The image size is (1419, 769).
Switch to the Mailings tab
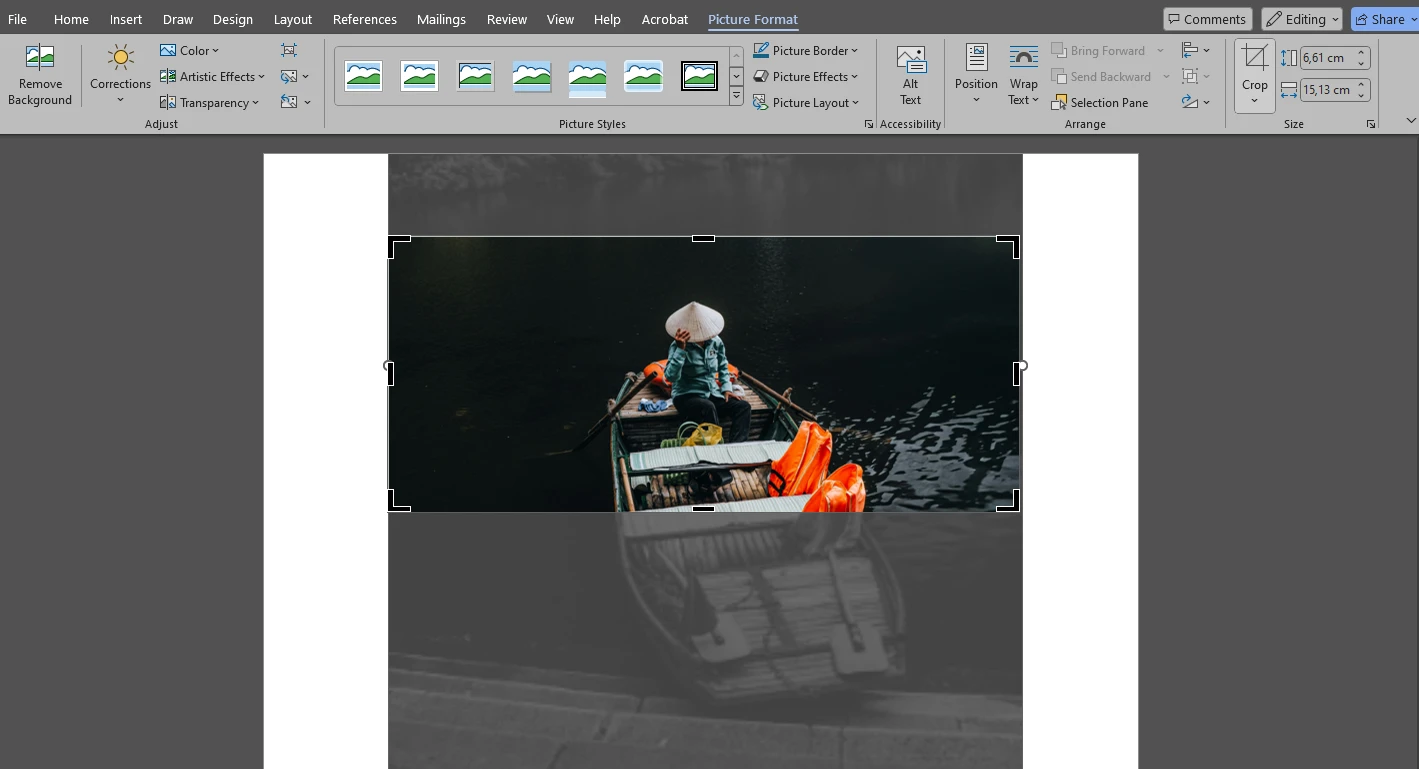pos(442,19)
